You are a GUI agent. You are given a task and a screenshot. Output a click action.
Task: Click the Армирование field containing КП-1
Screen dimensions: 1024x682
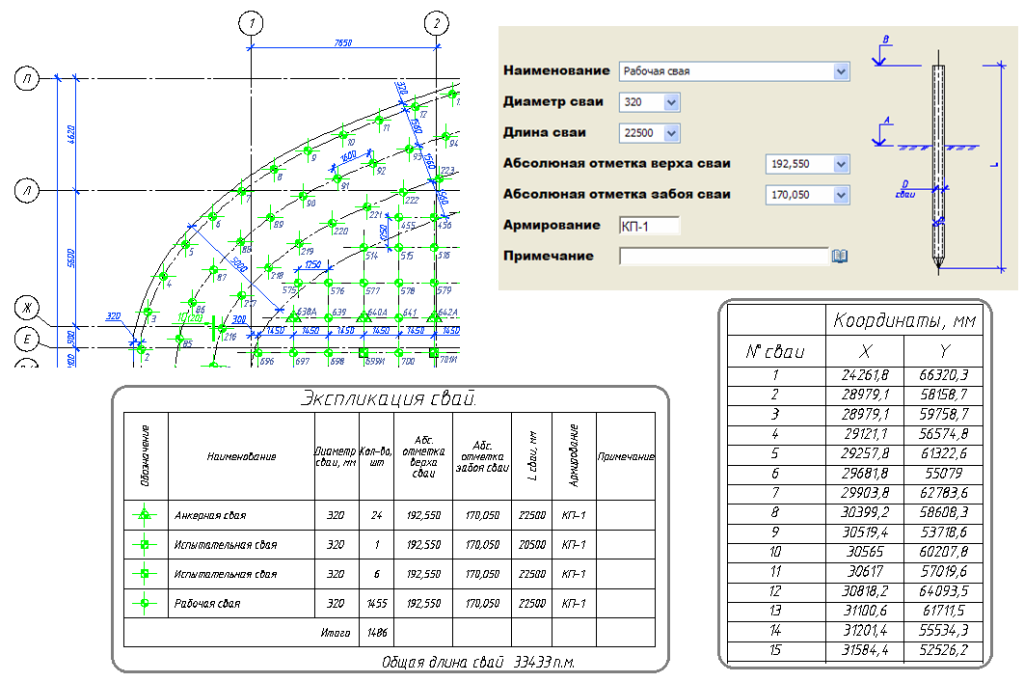click(649, 226)
